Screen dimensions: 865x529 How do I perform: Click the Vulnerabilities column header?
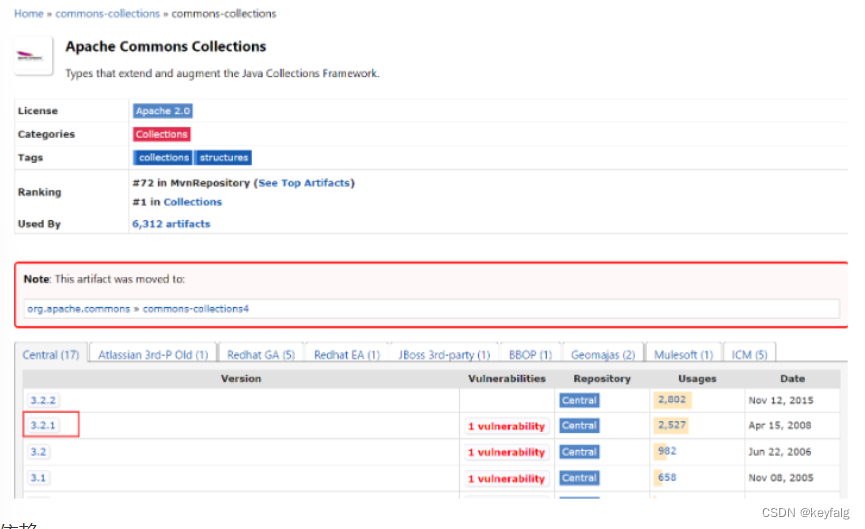(506, 378)
